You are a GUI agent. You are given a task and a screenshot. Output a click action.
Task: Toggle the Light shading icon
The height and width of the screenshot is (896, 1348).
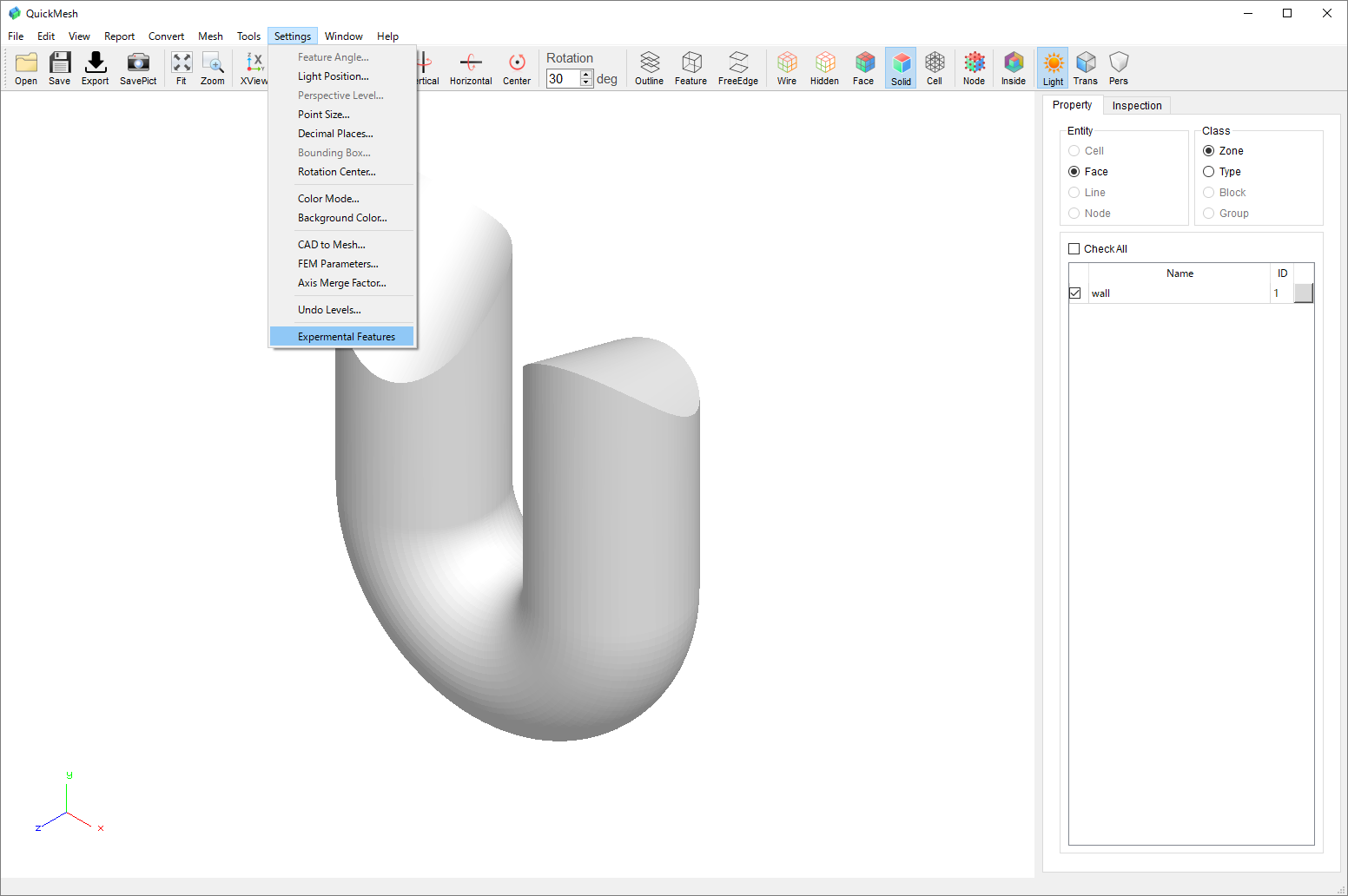click(1053, 68)
